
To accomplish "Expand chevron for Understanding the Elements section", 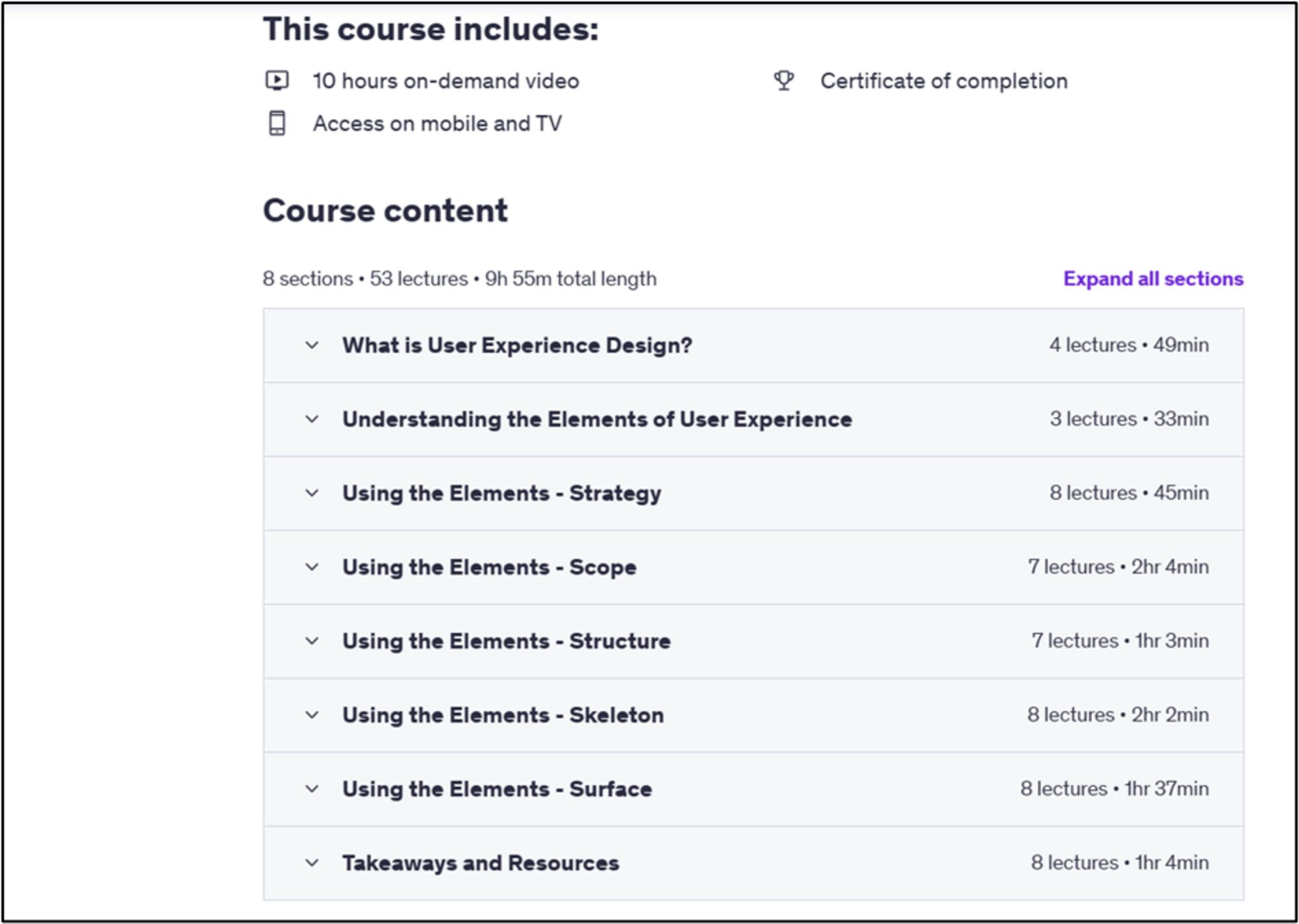I will (312, 419).
